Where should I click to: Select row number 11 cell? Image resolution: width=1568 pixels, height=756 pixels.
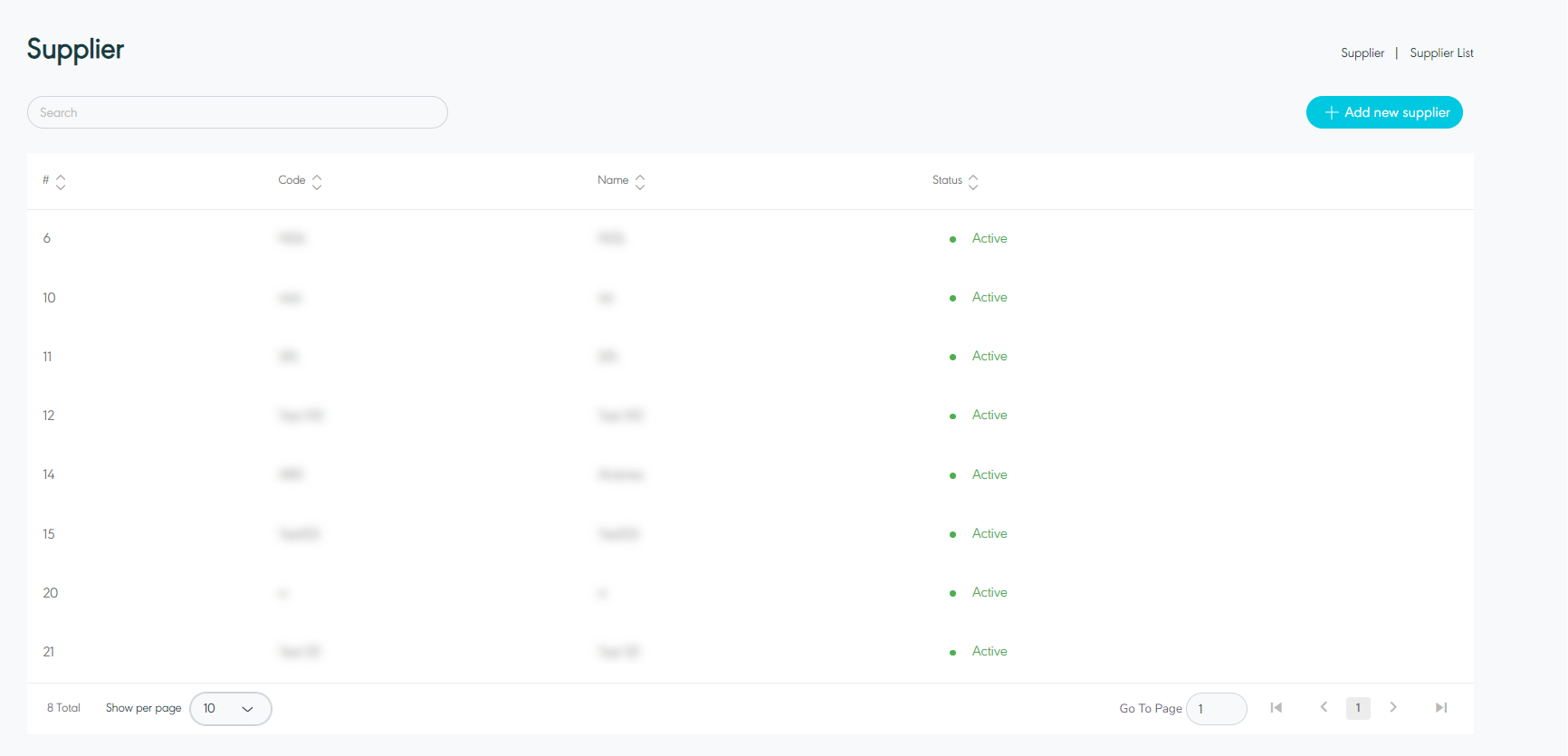[x=47, y=357]
